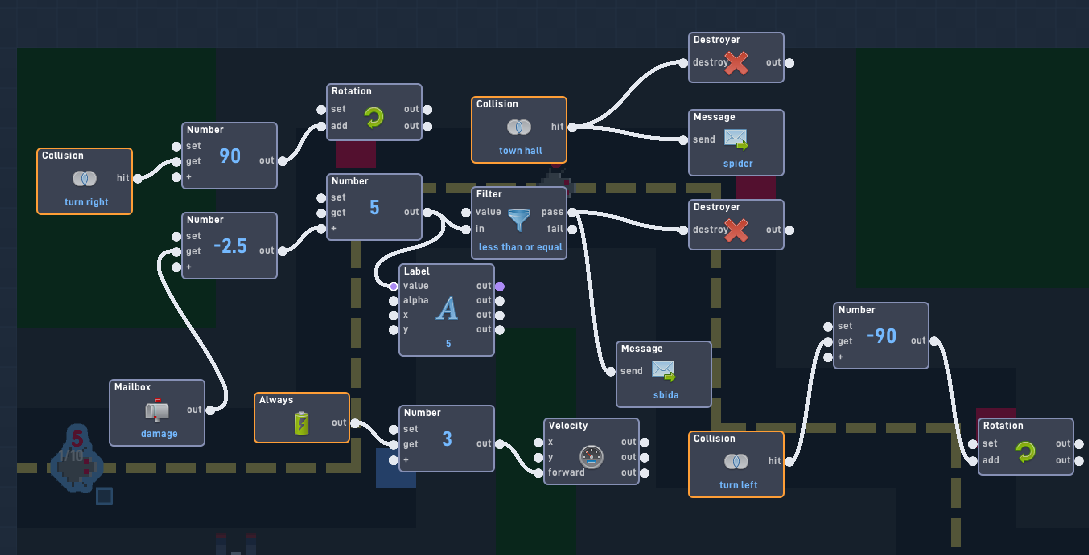The height and width of the screenshot is (555, 1089).
Task: Click the 'out' port of Number 3
Action: 500,443
